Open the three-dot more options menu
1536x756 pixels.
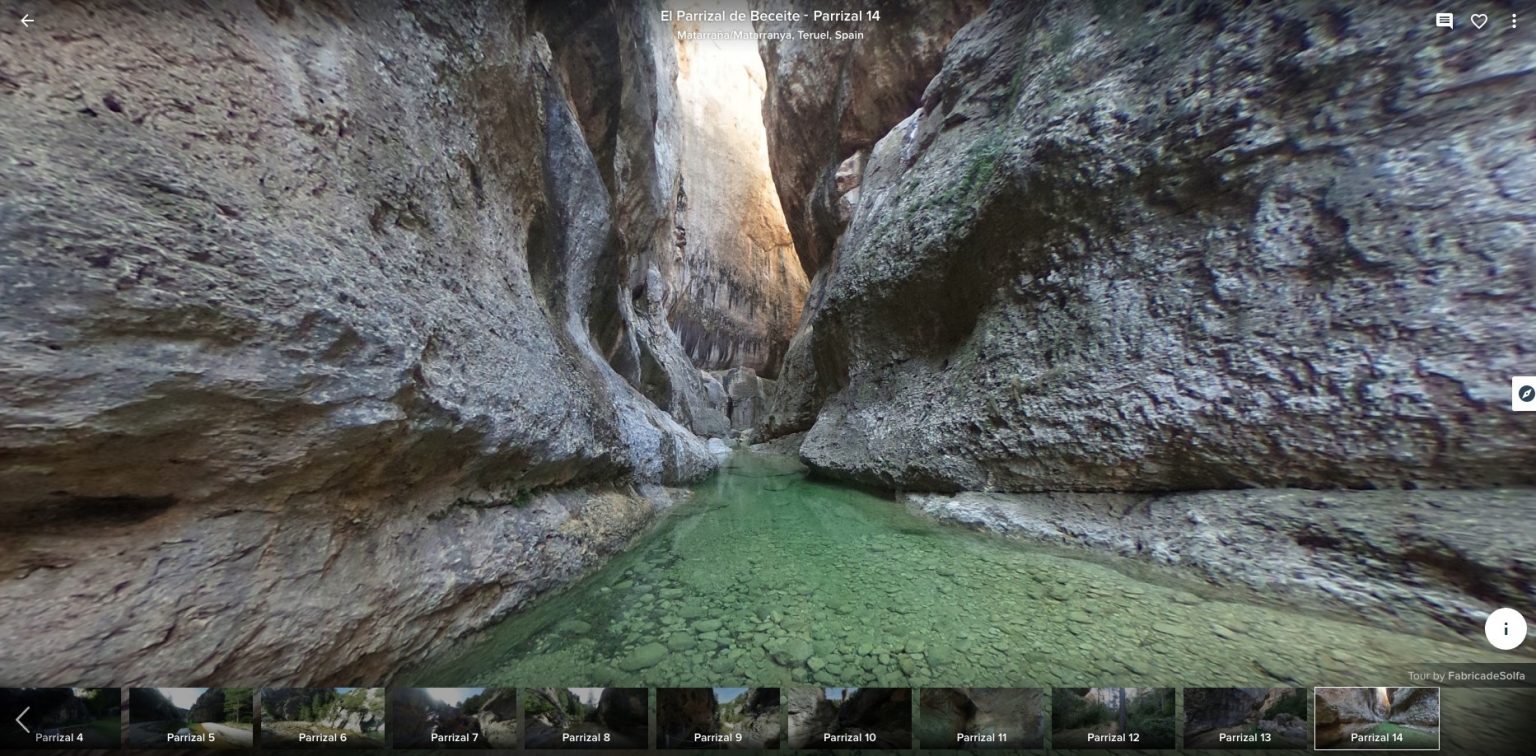pos(1514,21)
